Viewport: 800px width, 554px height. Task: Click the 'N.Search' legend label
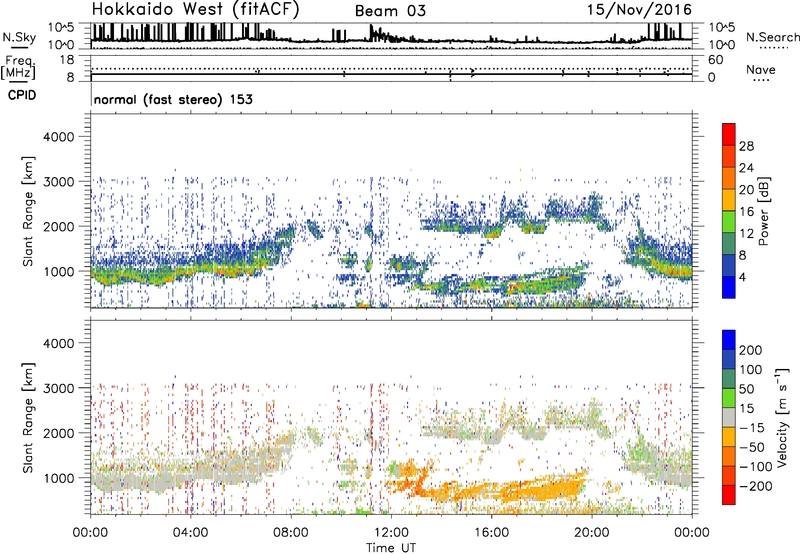772,37
